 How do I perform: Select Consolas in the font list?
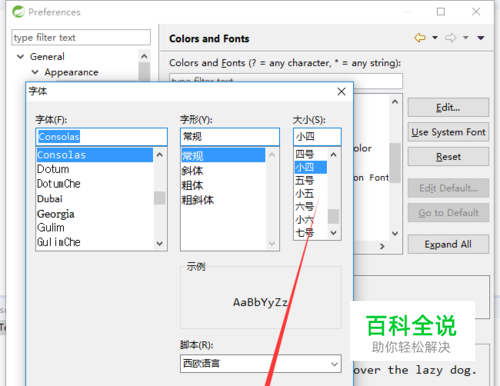(x=95, y=155)
